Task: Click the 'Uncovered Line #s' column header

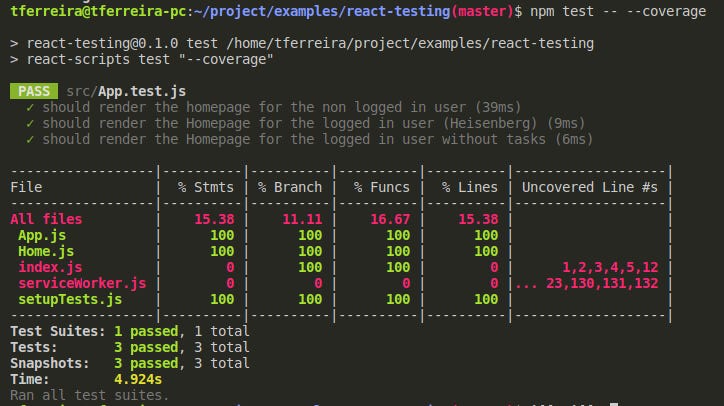Action: (590, 187)
